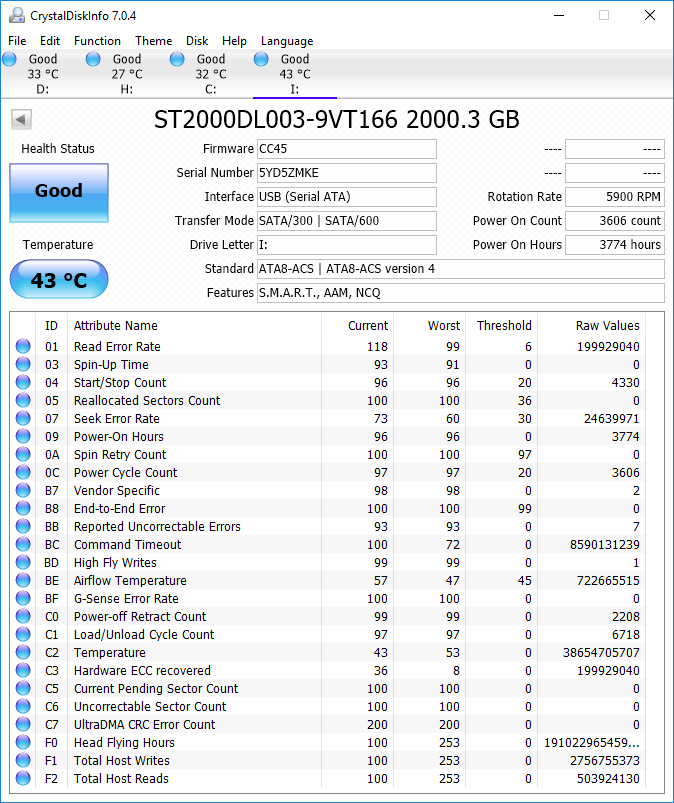Viewport: 674px width, 803px height.
Task: Click the Threshold column header
Action: tap(501, 326)
